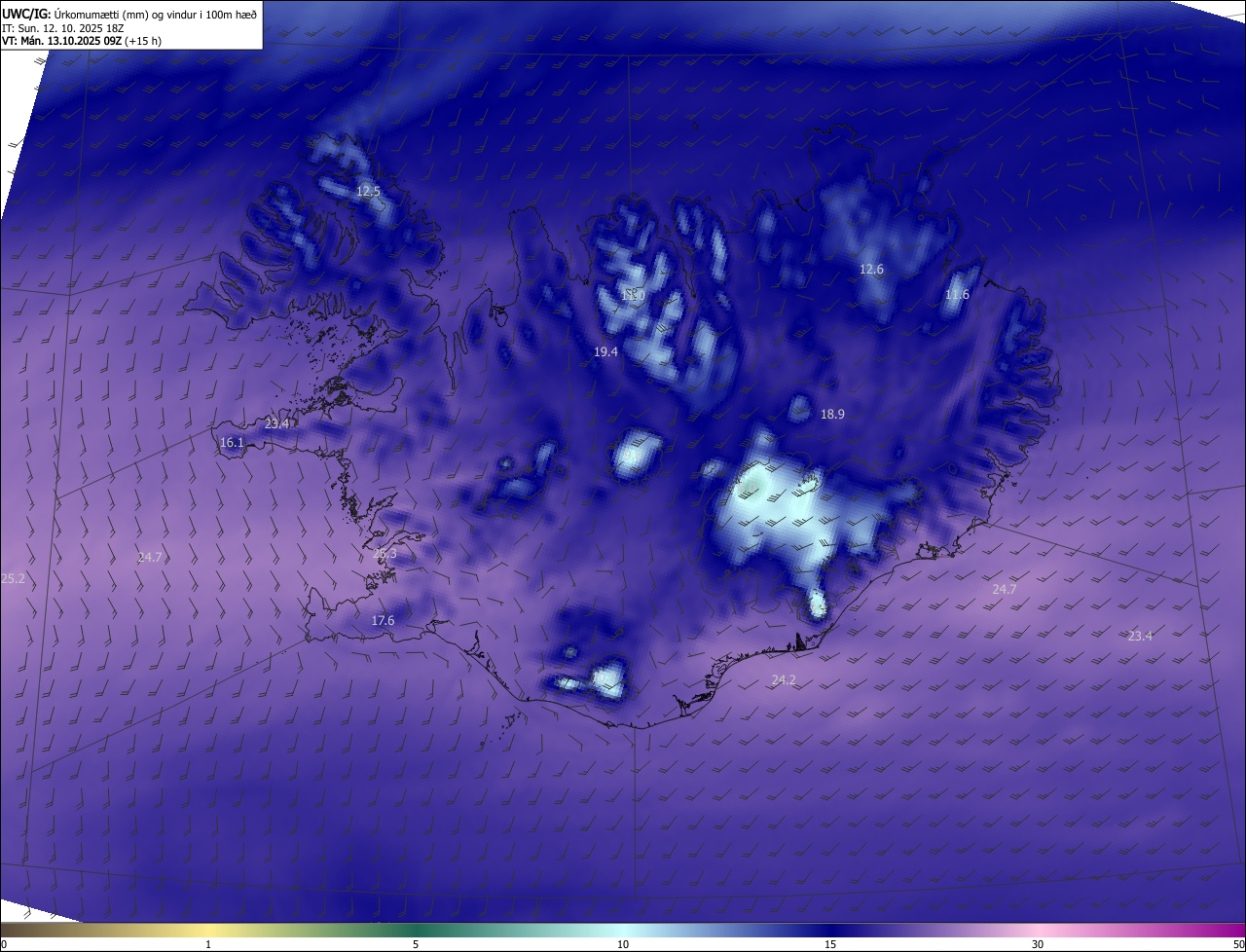
Task: Click the 25.2 value at the map edge
Action: [x=13, y=578]
